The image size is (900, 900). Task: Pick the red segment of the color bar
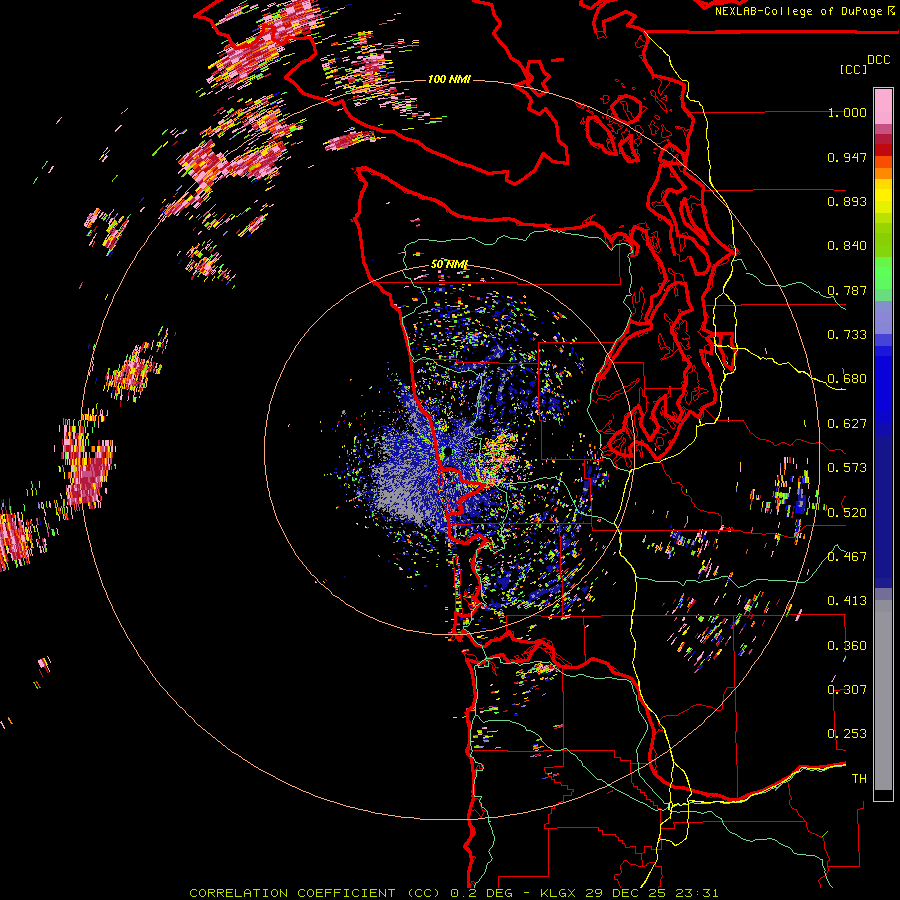coord(883,150)
